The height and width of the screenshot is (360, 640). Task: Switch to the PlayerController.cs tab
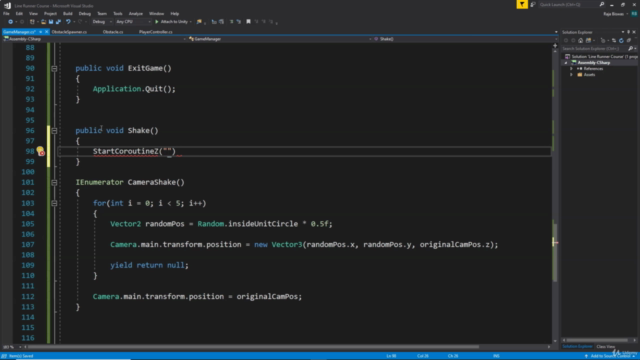(x=156, y=32)
